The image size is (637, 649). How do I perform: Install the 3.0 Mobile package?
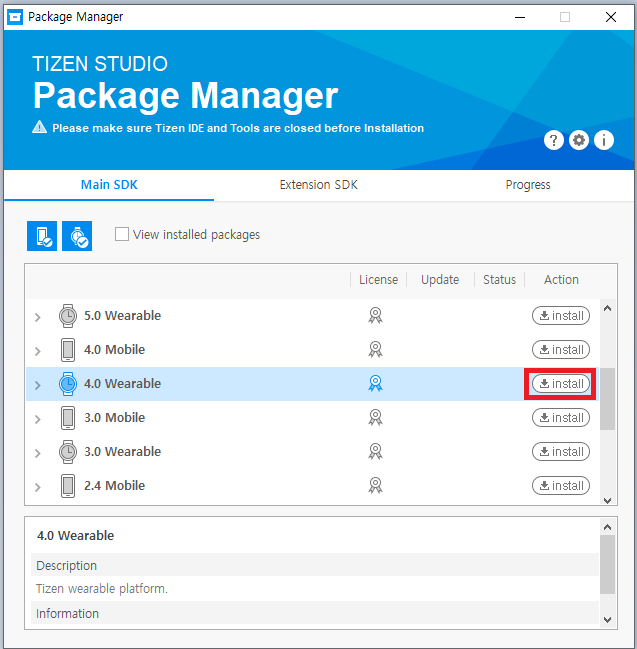point(561,418)
